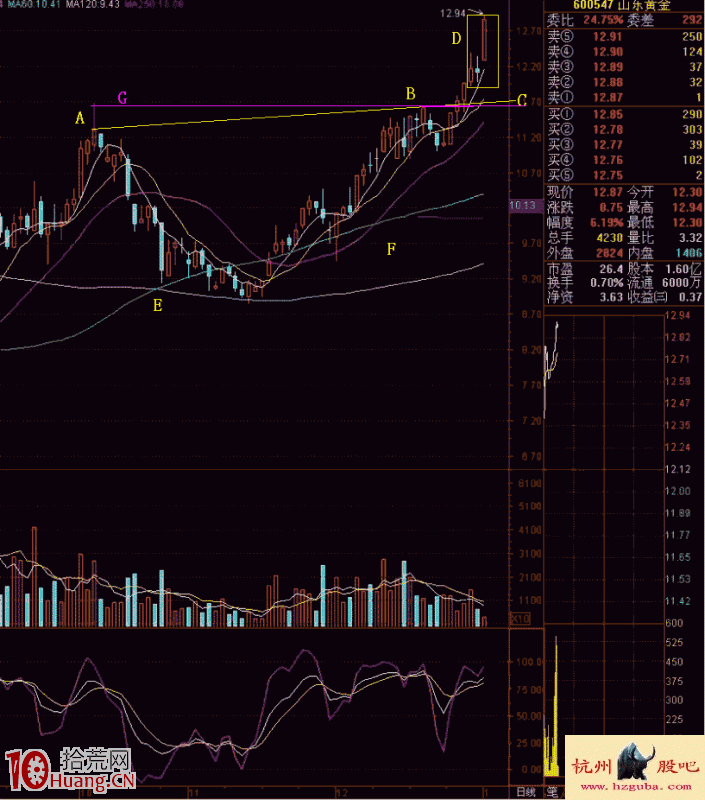Viewport: 705px width, 800px height.
Task: Click the bull logo in Hangzhou banner
Action: (635, 764)
